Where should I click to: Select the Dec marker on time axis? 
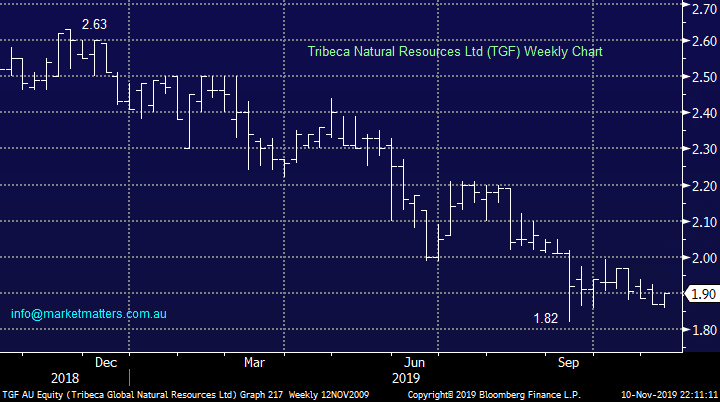(107, 362)
